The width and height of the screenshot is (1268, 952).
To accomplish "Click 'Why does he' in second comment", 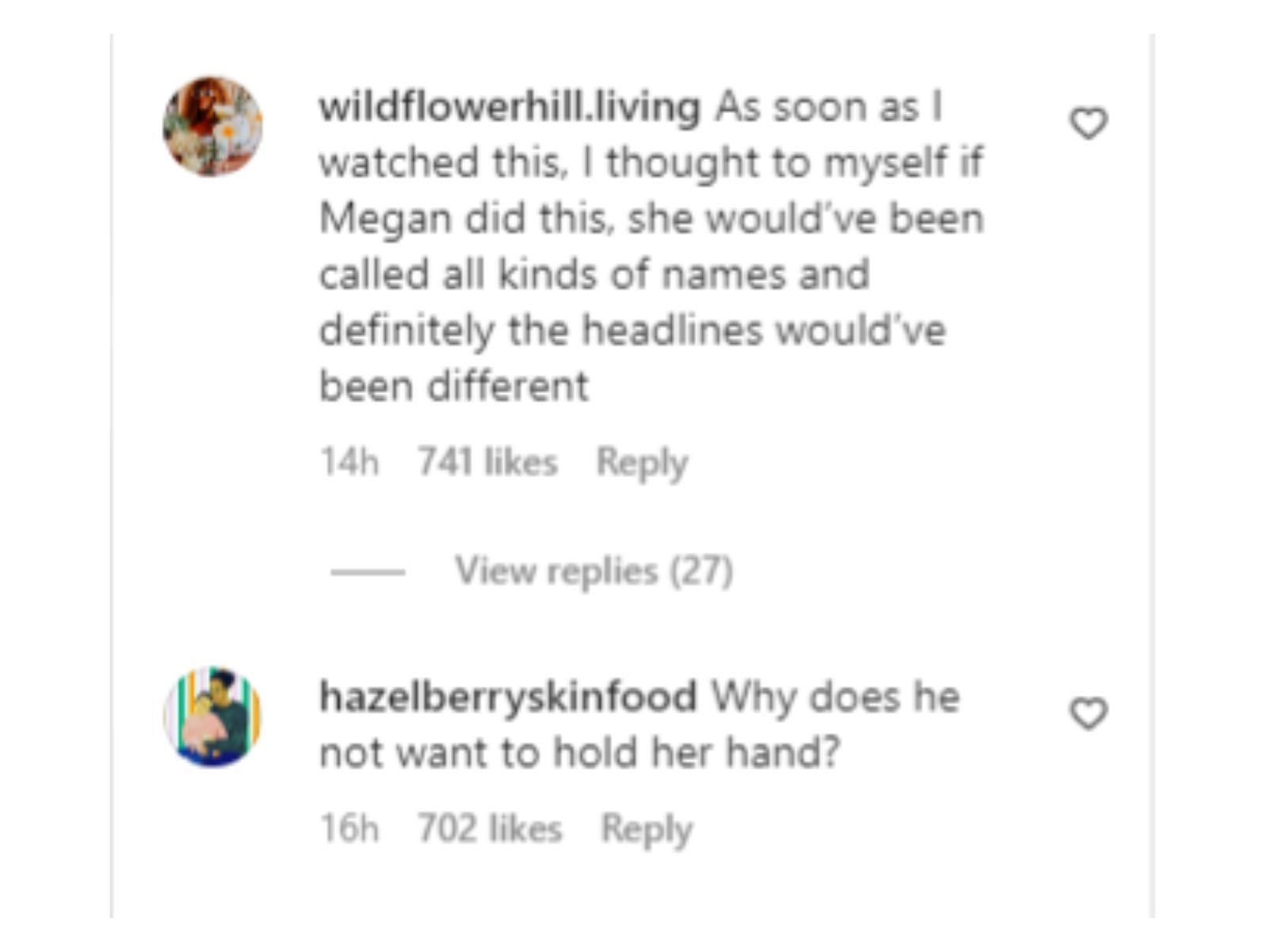I will (835, 697).
